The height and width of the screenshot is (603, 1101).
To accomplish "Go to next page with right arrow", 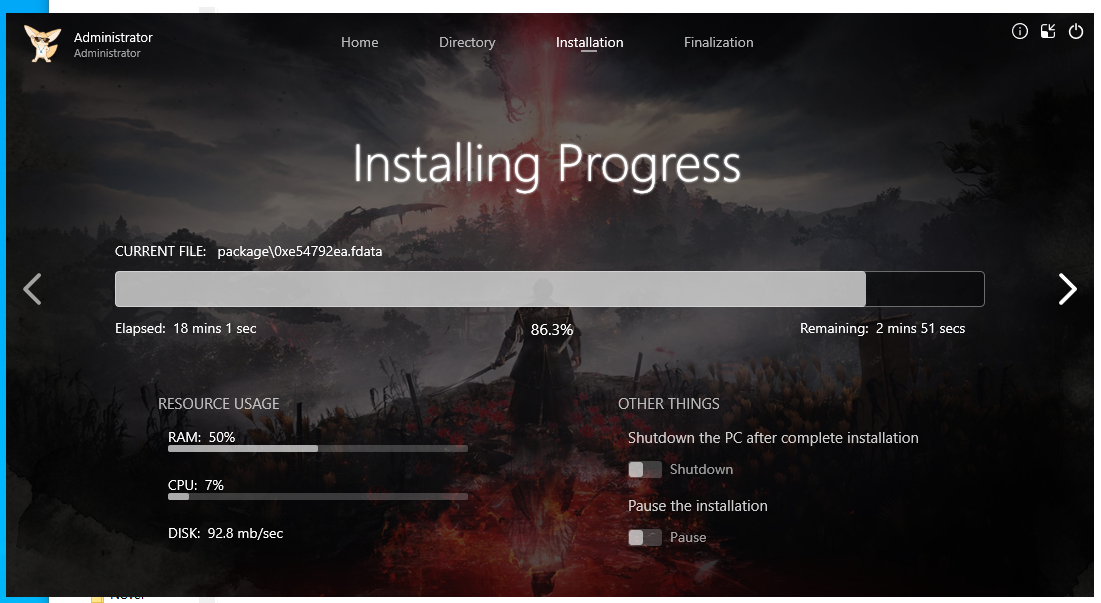I will (x=1067, y=289).
